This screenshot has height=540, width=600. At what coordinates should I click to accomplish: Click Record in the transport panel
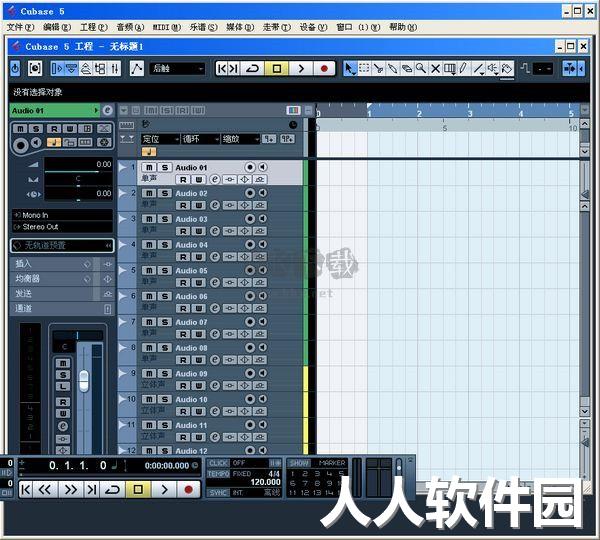coord(188,489)
